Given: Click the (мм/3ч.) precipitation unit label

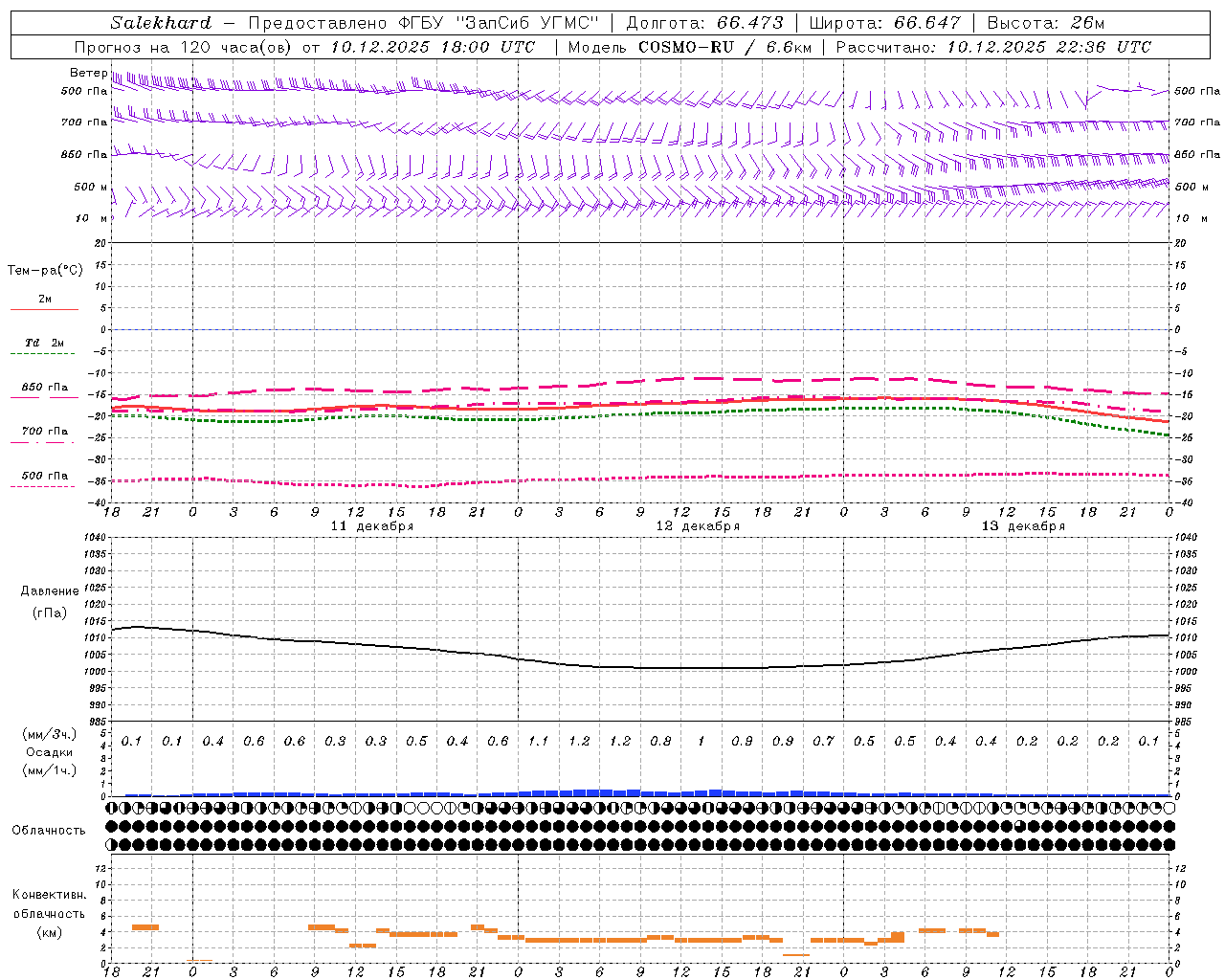Looking at the screenshot, I should [50, 734].
